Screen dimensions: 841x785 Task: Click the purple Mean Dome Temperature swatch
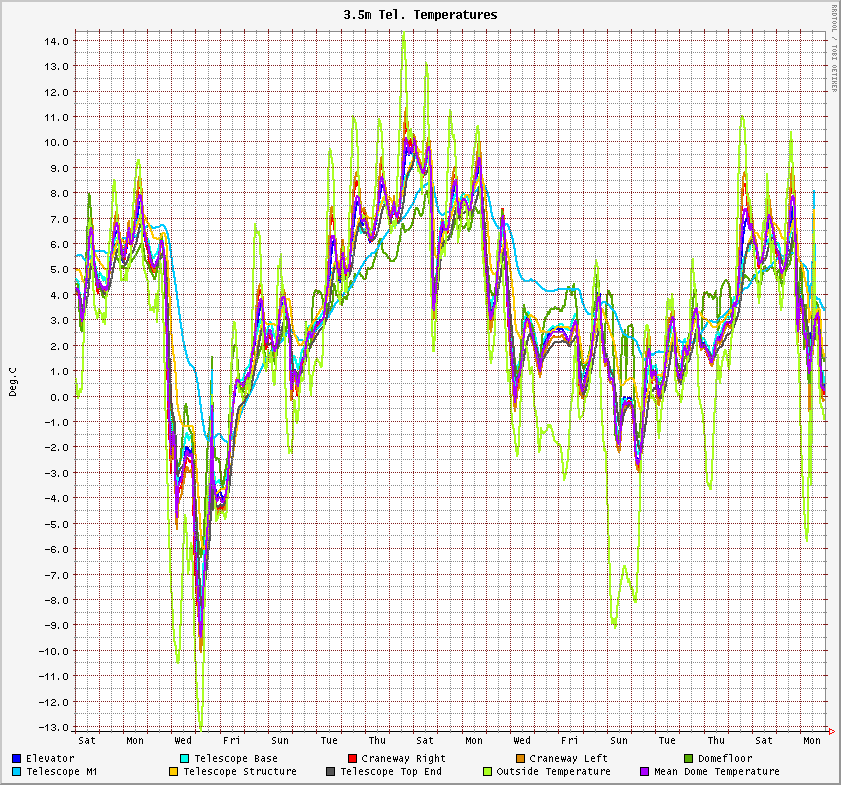point(644,772)
